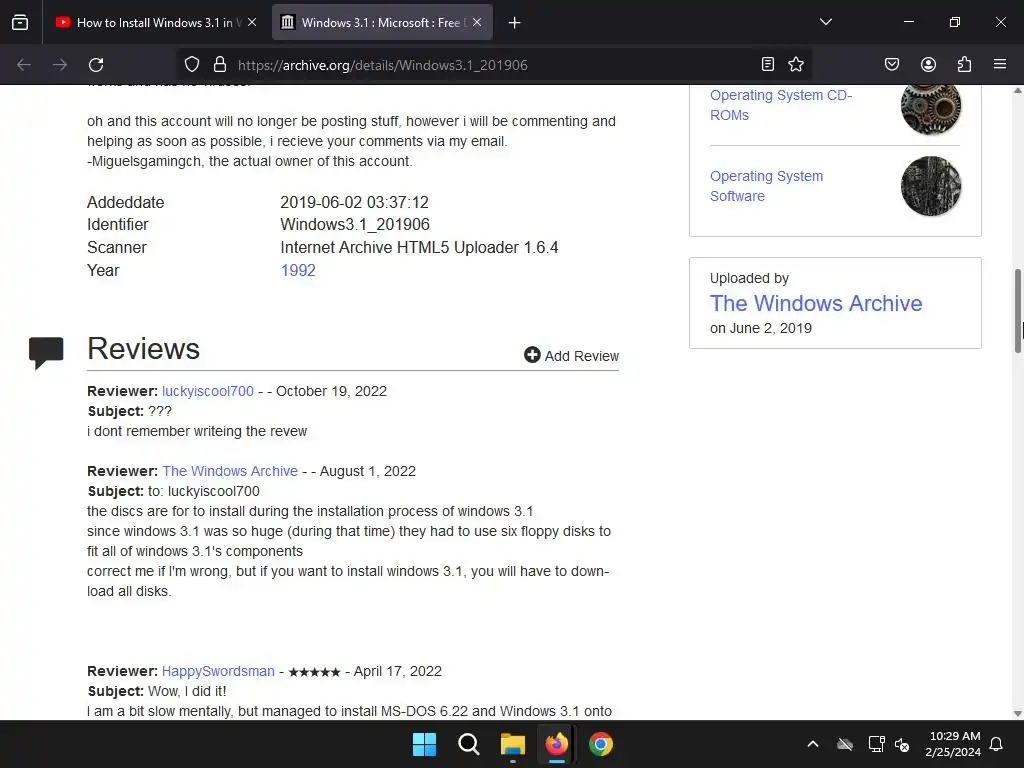
Task: Open Windows Start menu
Action: point(424,744)
